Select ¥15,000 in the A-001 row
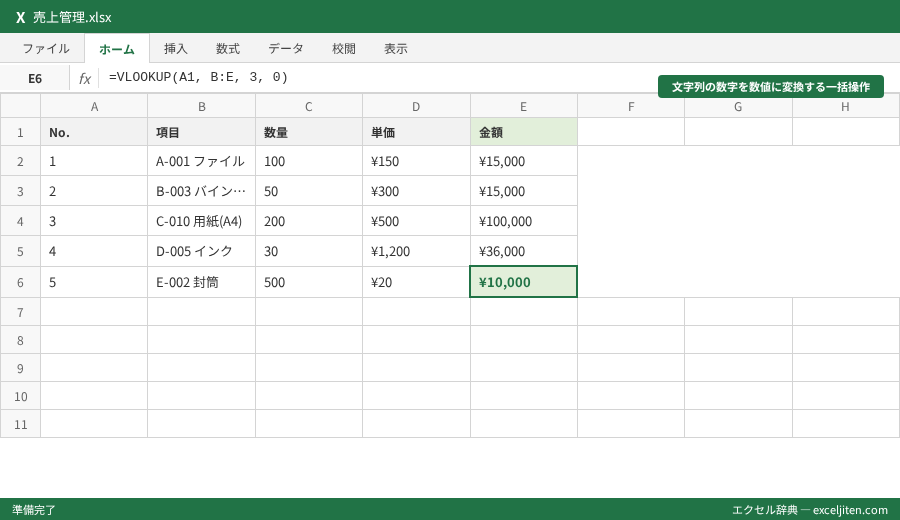 523,161
